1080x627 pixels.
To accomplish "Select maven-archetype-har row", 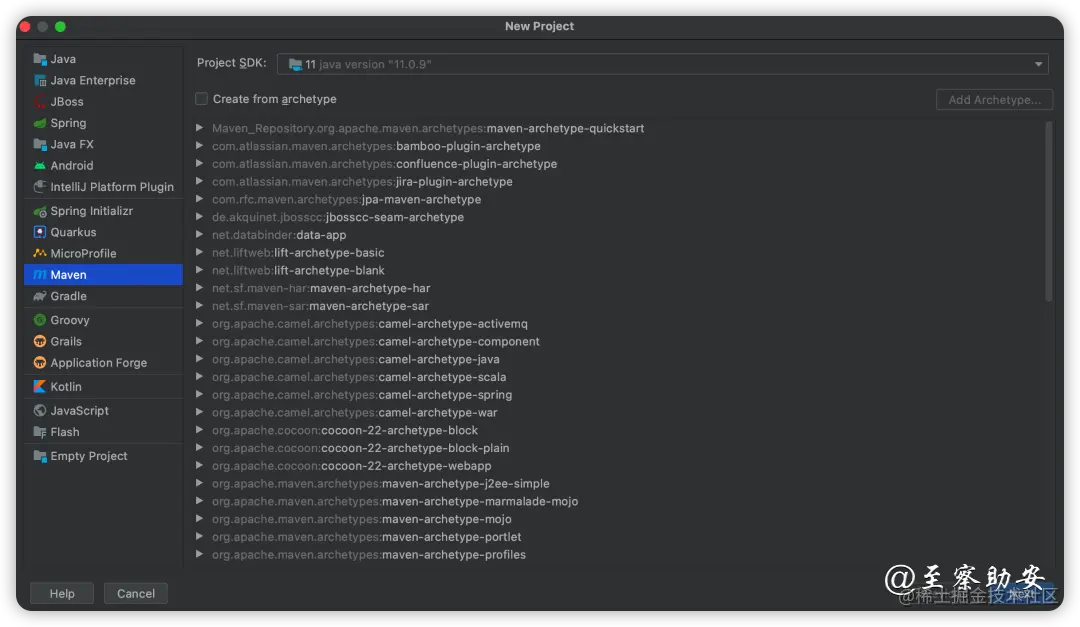I will point(320,289).
